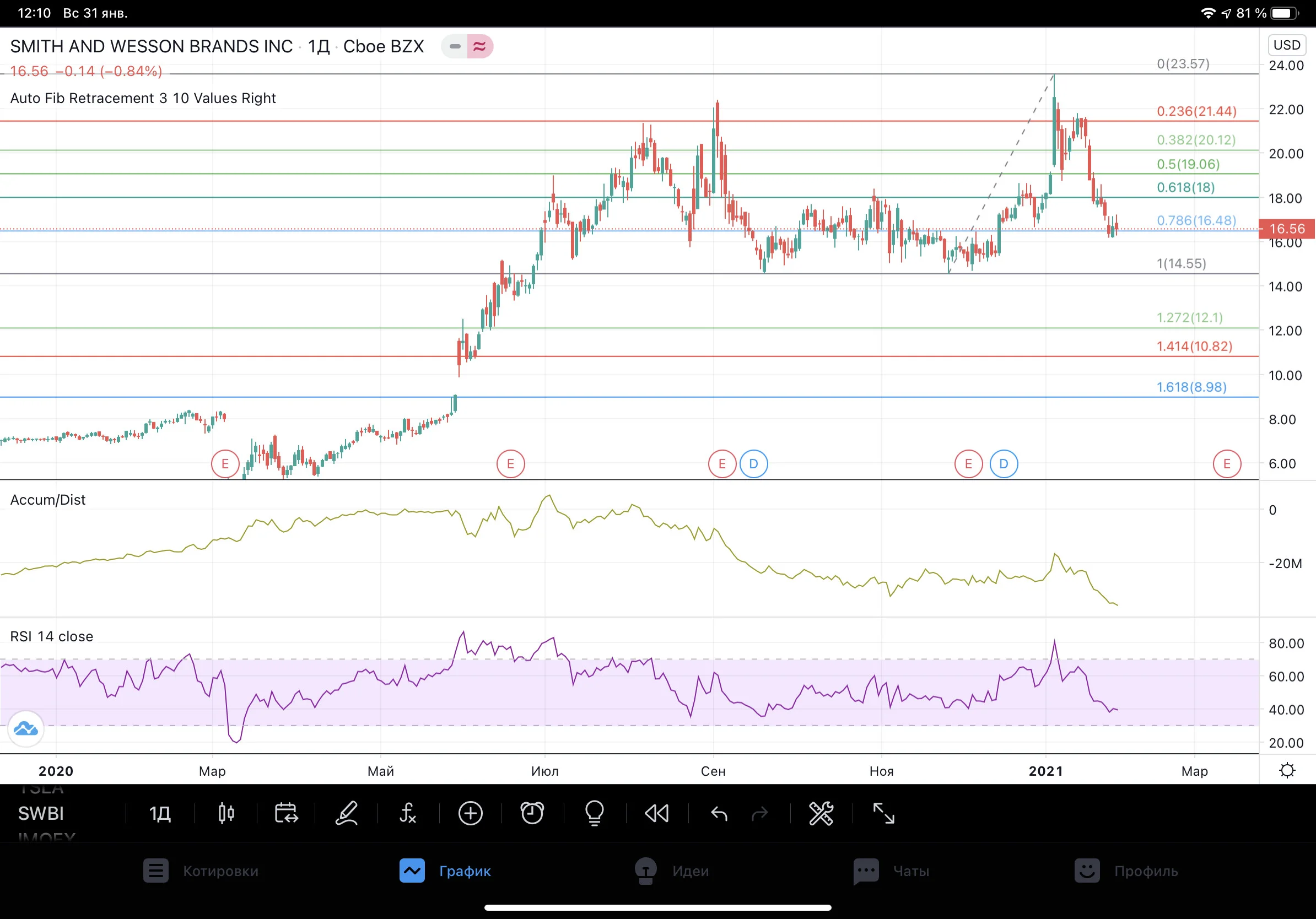The width and height of the screenshot is (1316, 919).
Task: Select the Auto Fib Retracement indicator label
Action: [143, 99]
